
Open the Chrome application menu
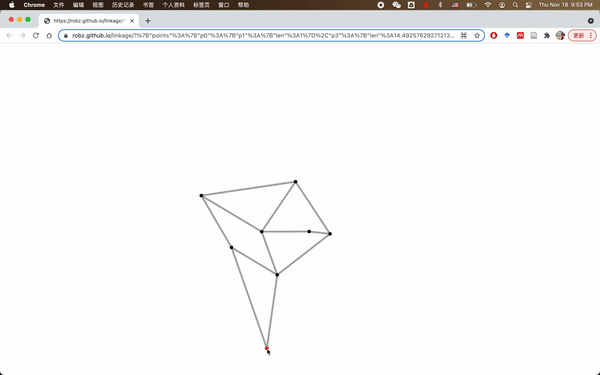[34, 5]
